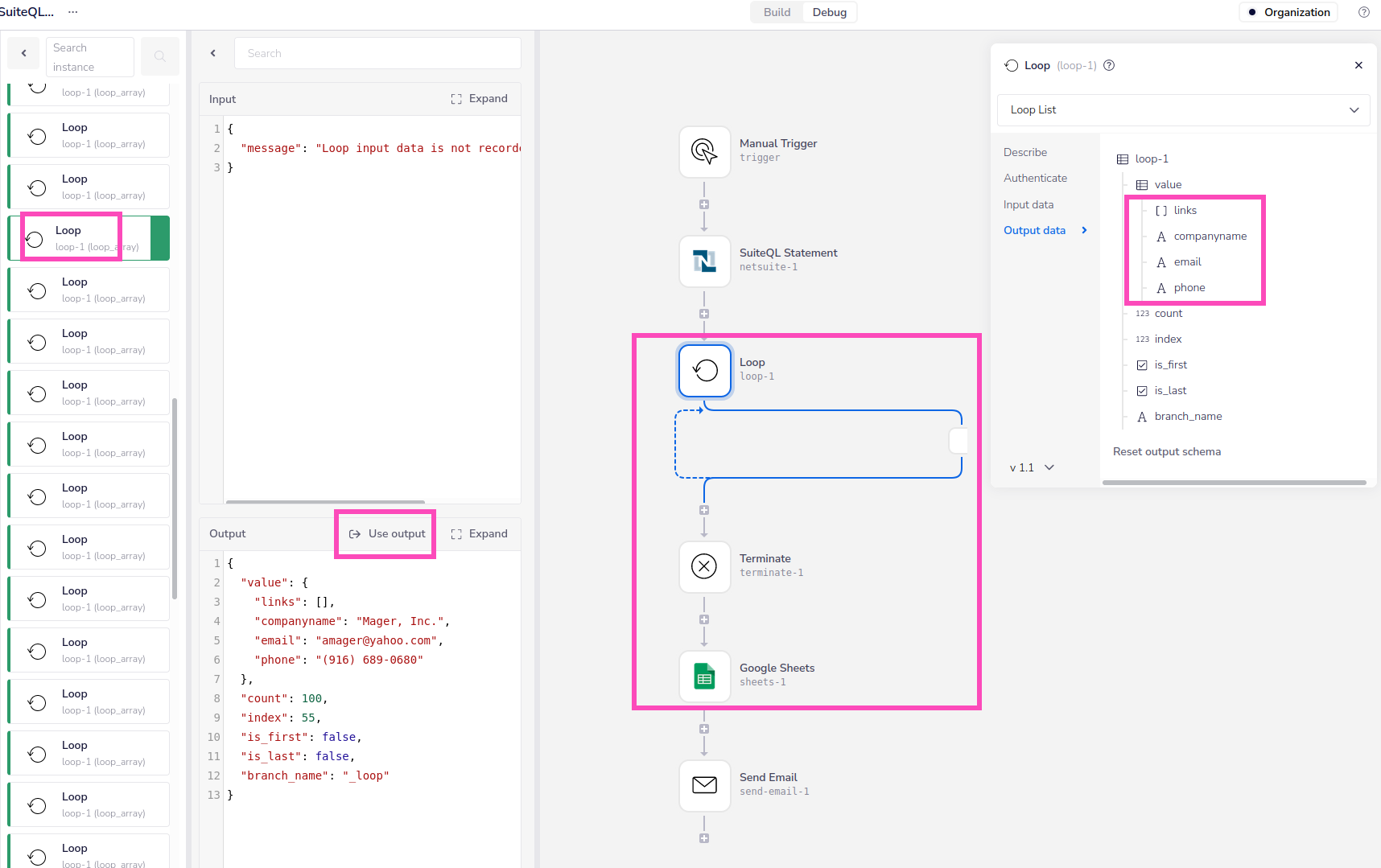Open the Loop List dropdown
The image size is (1381, 868).
[1183, 110]
